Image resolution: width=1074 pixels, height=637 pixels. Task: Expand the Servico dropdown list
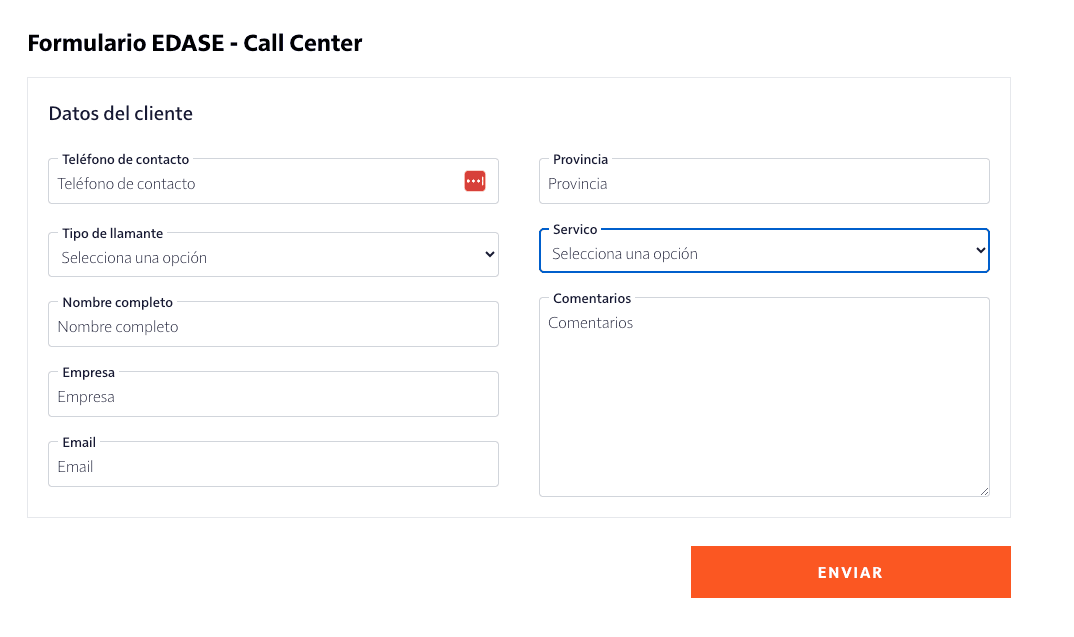[764, 253]
